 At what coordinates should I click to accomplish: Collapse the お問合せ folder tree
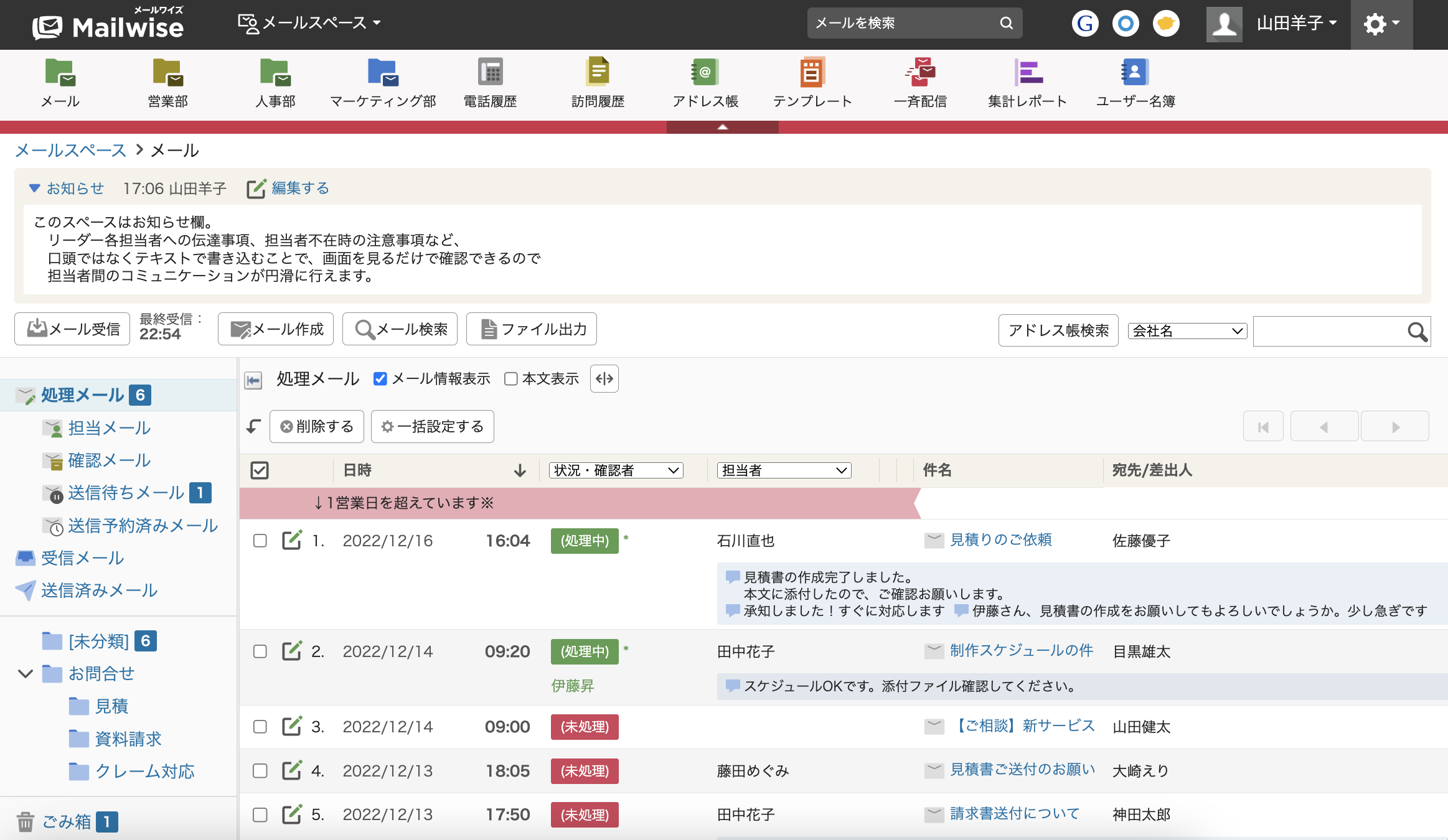(26, 674)
